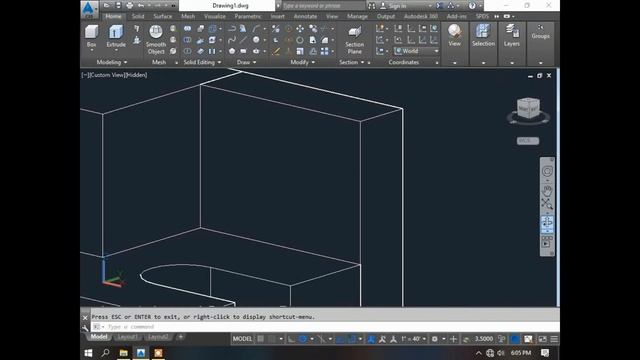Open the Selection ribbon panel button
Screen dimensions: 640x360
pyautogui.click(x=483, y=36)
